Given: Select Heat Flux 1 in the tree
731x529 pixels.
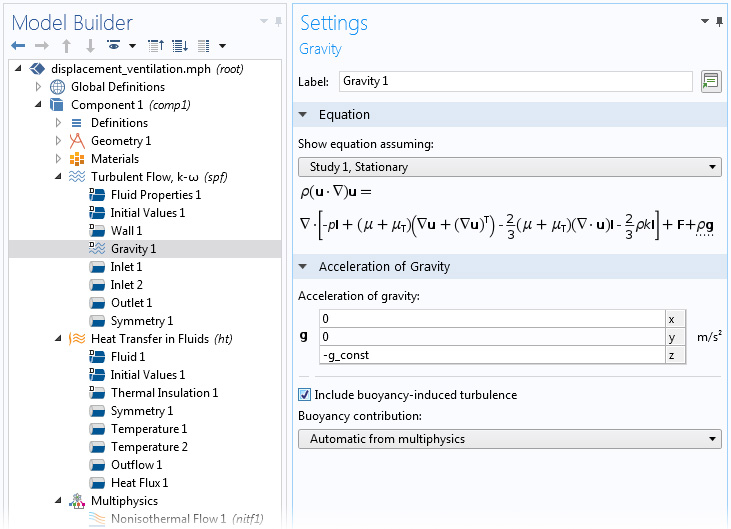Looking at the screenshot, I should coord(138,483).
